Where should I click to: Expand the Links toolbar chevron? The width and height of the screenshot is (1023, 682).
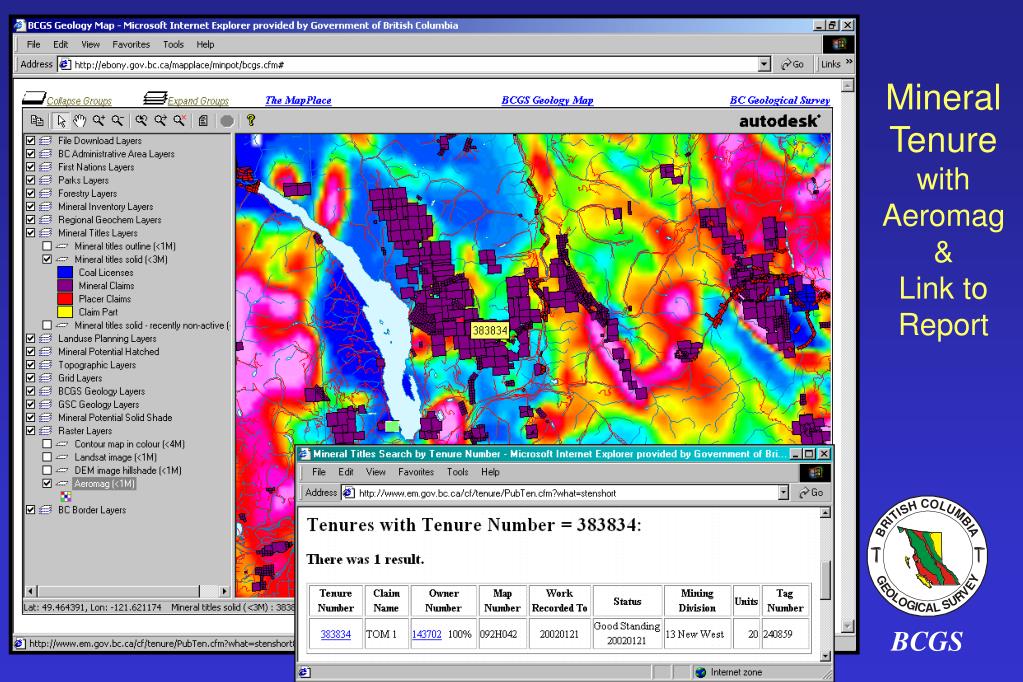849,63
